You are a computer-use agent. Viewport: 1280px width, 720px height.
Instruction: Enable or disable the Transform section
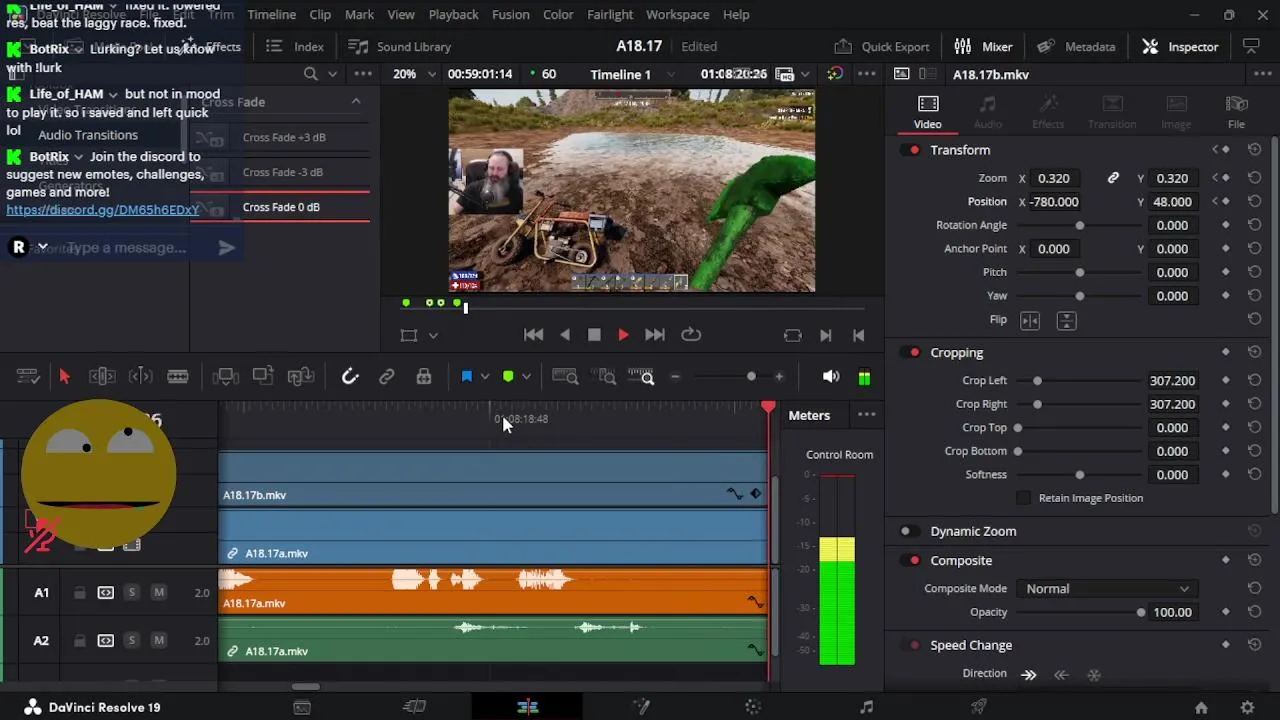coord(910,150)
